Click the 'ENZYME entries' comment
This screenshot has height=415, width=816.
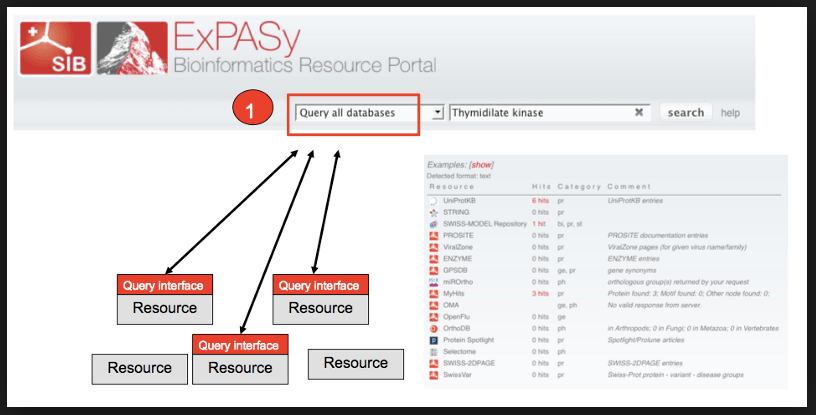click(633, 259)
